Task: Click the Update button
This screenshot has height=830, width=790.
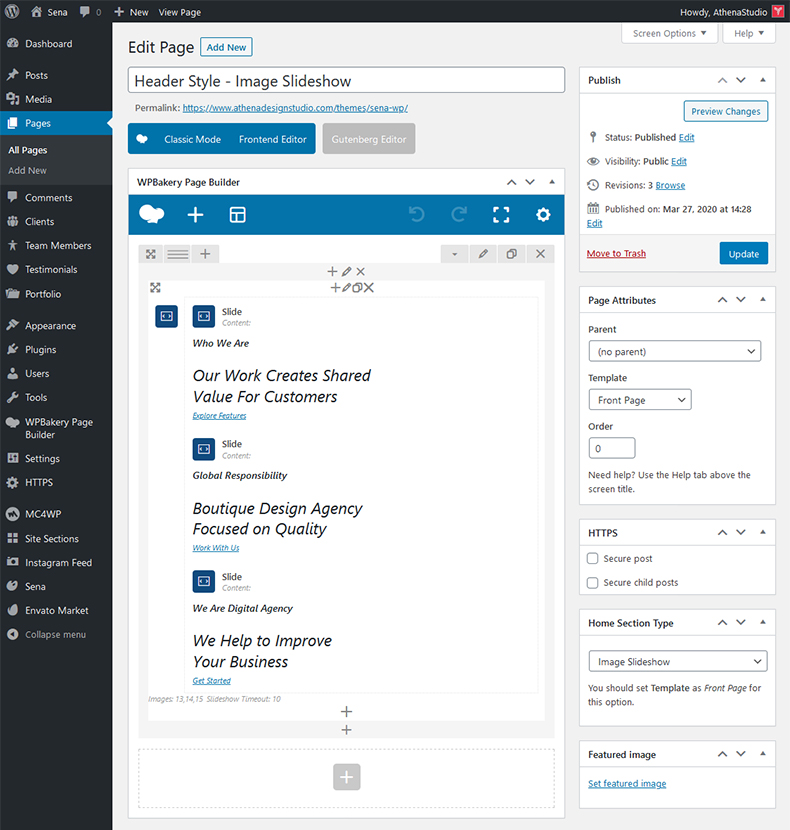Action: tap(743, 254)
